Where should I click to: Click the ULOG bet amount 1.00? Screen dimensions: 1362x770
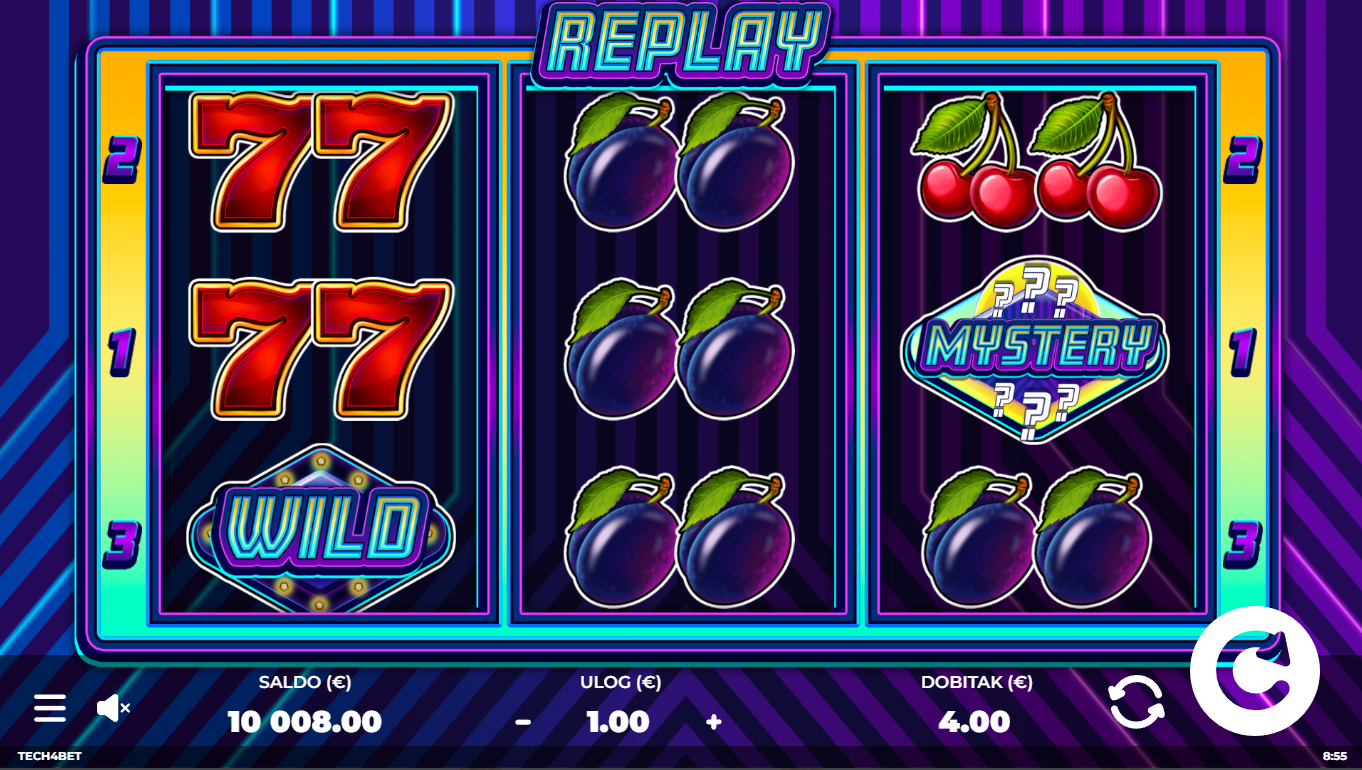pos(618,722)
